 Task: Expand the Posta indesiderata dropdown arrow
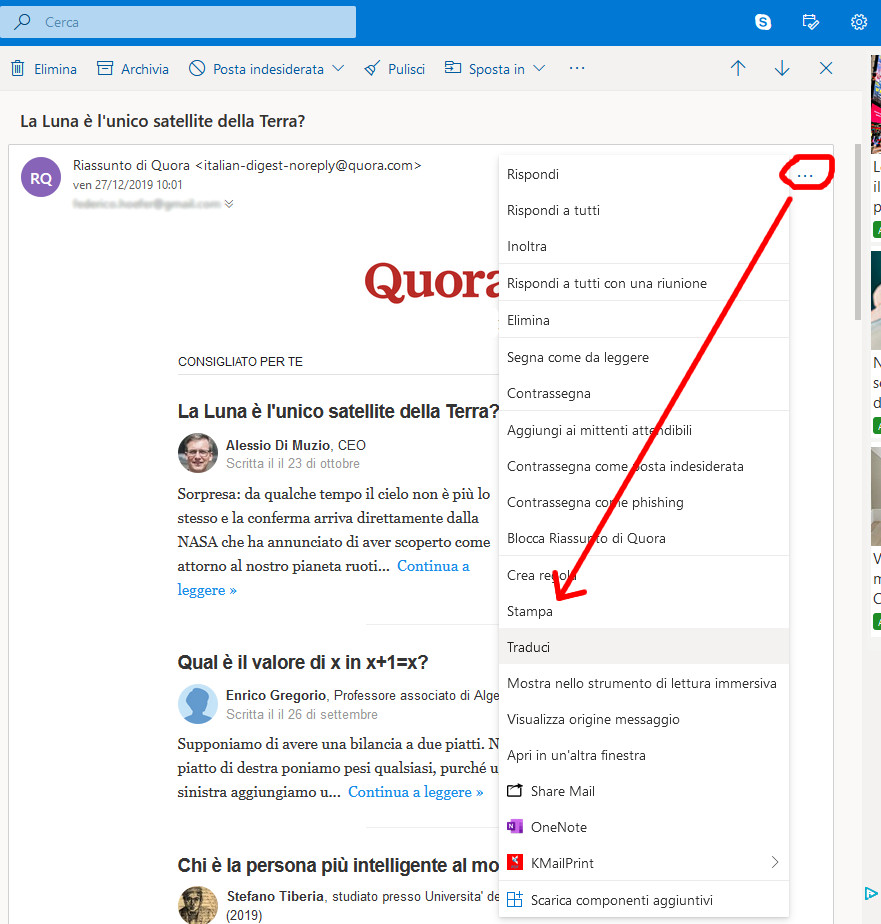(x=338, y=69)
